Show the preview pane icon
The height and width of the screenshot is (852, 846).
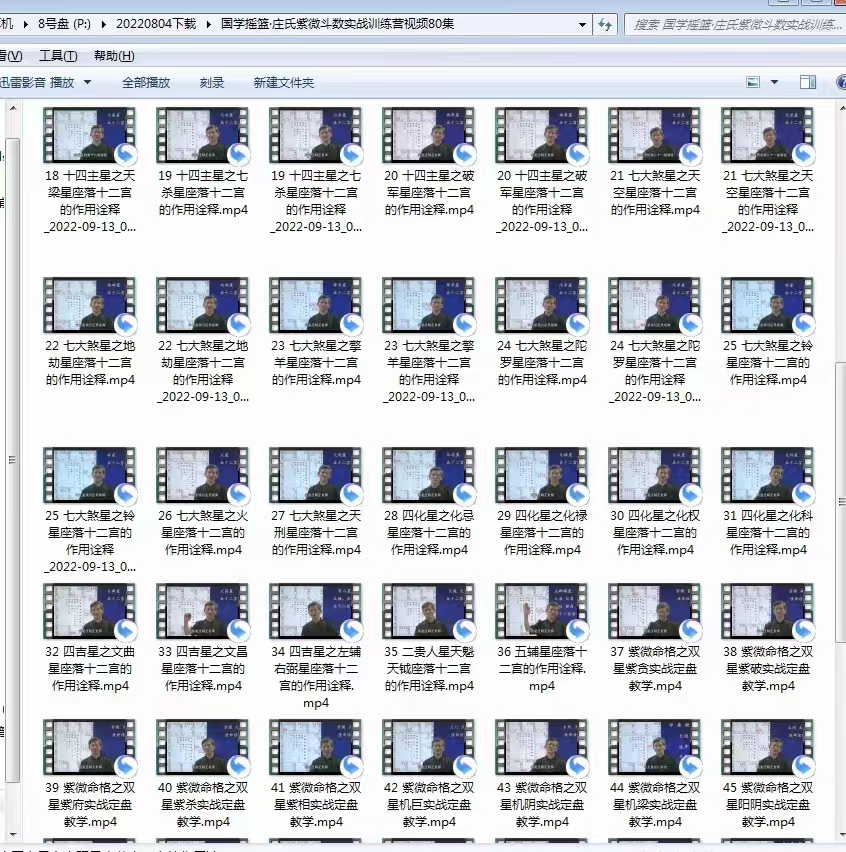(807, 81)
